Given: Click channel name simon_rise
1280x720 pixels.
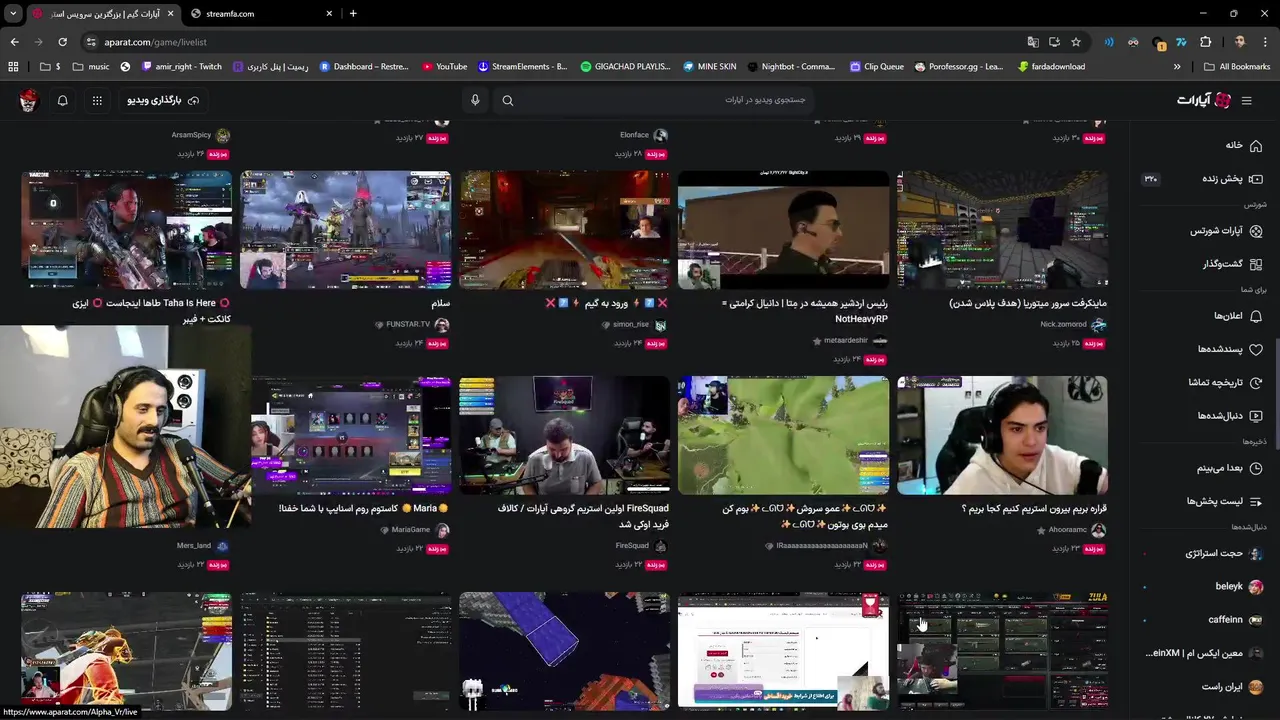Looking at the screenshot, I should click(x=631, y=324).
